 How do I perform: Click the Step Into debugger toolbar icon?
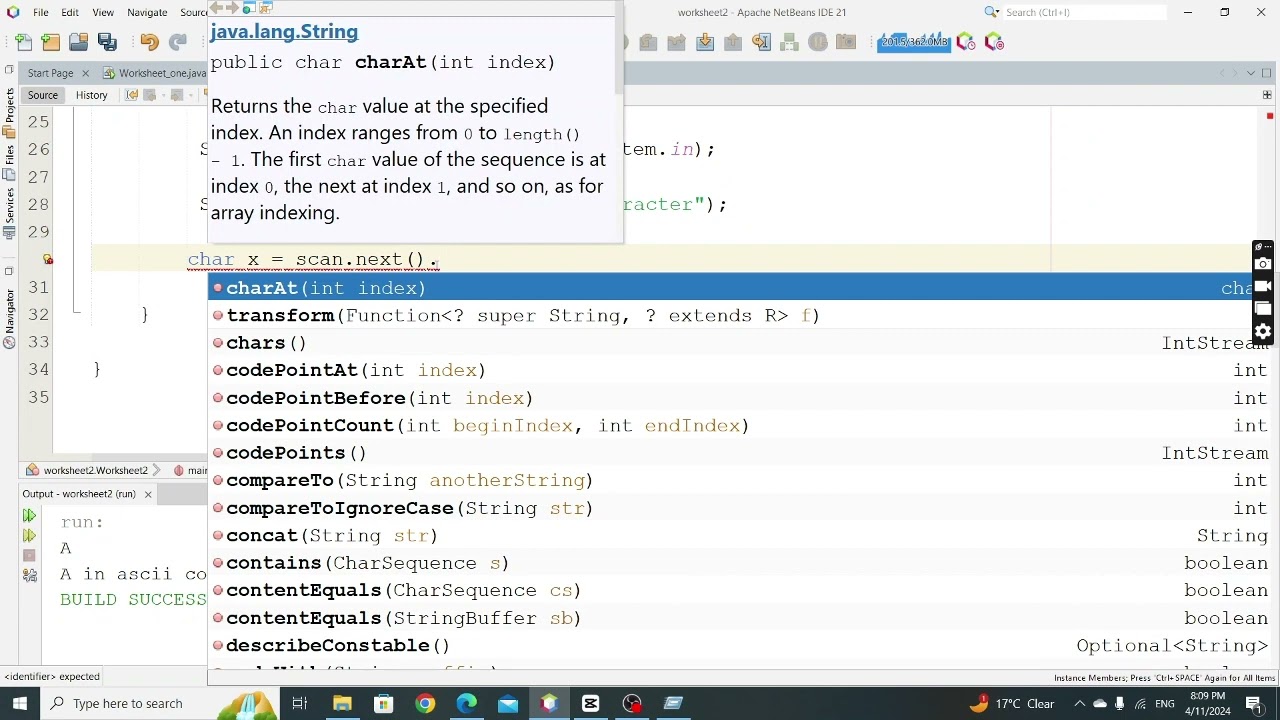[705, 42]
